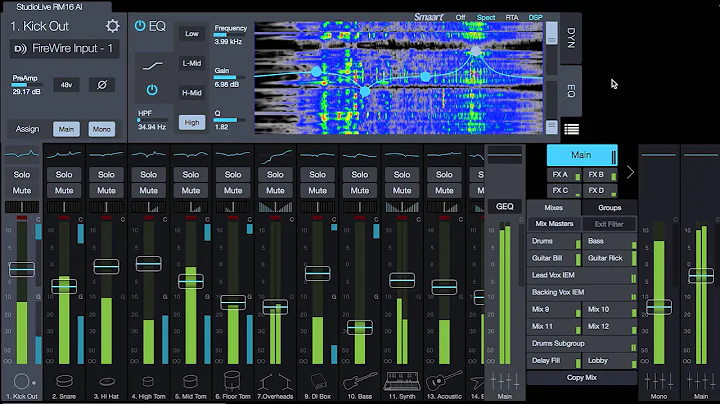Select the Drums Subgroup mix

coord(582,343)
